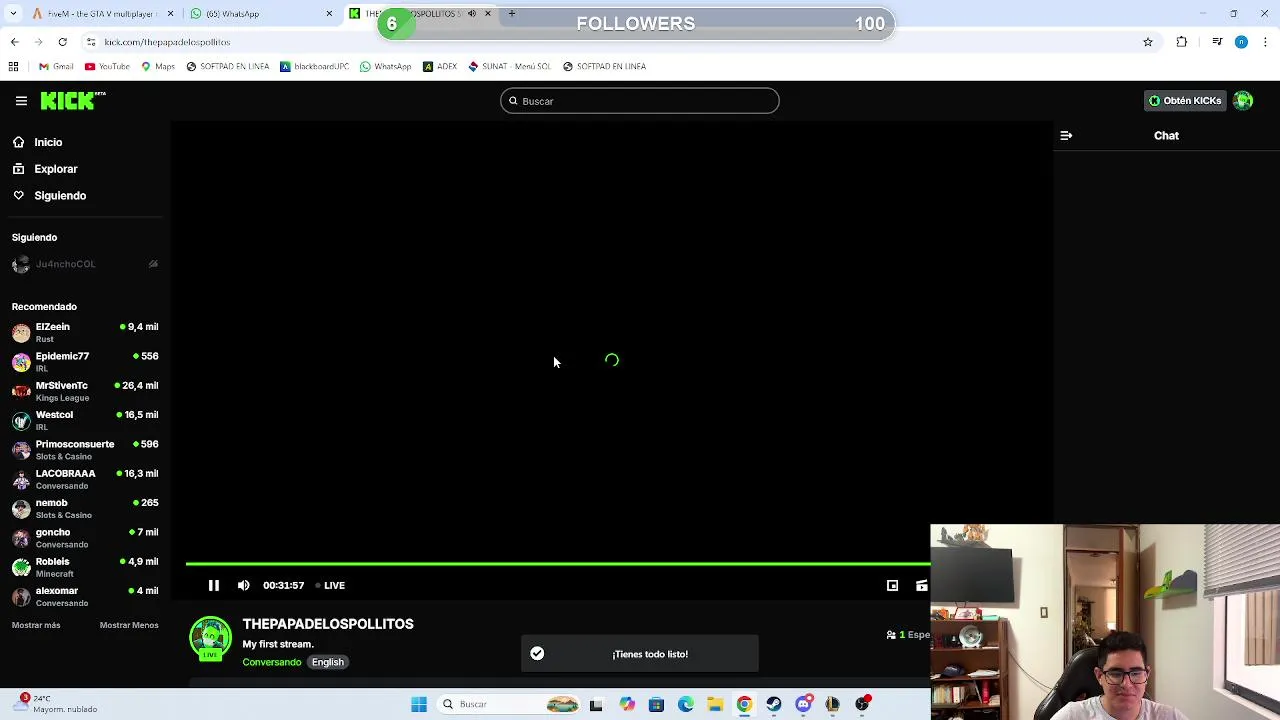The height and width of the screenshot is (720, 1280).
Task: Click the THEPAPADELOSPOLLITOS channel name
Action: click(328, 624)
